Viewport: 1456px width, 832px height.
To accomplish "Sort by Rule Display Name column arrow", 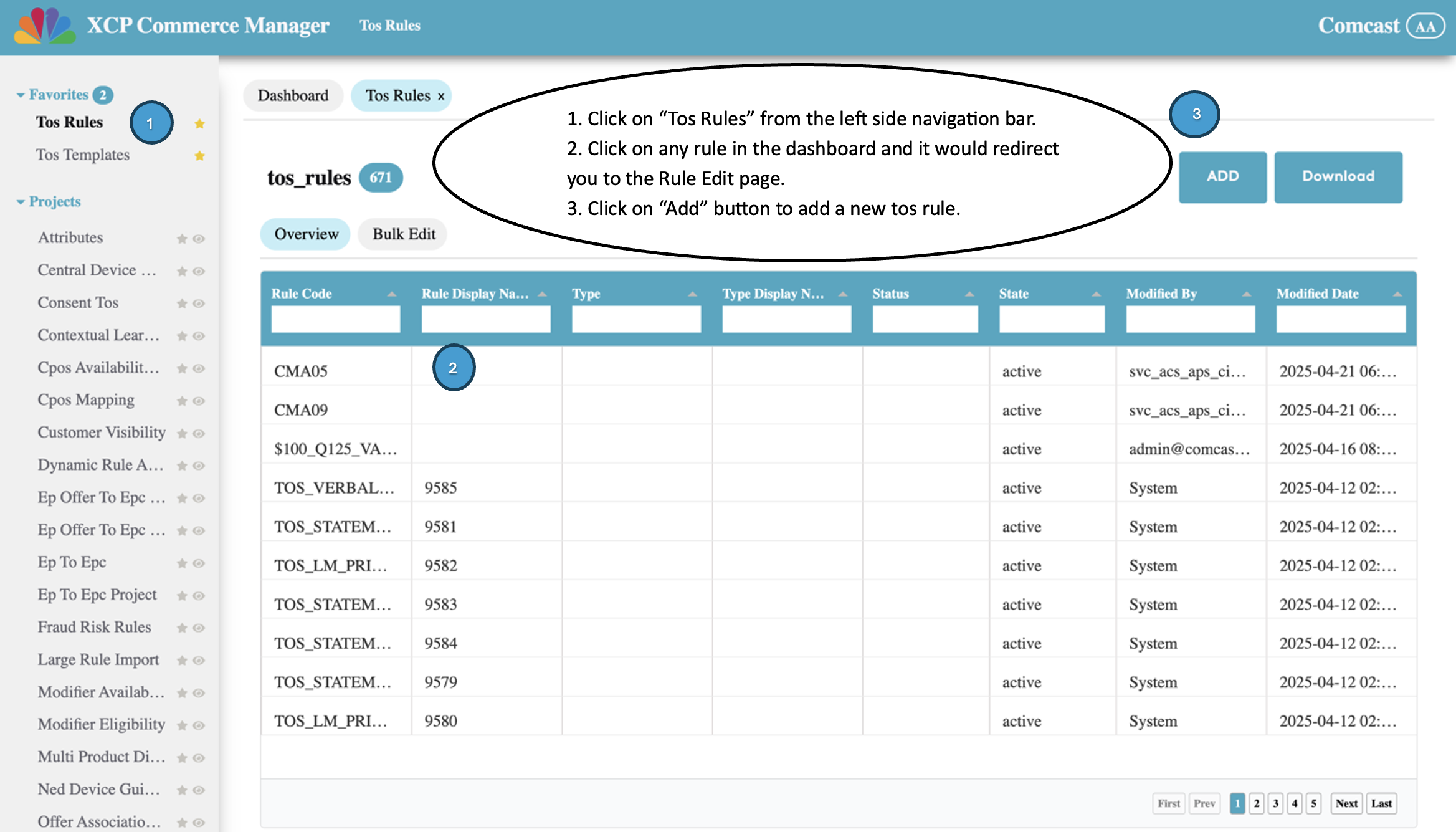I will tap(542, 294).
